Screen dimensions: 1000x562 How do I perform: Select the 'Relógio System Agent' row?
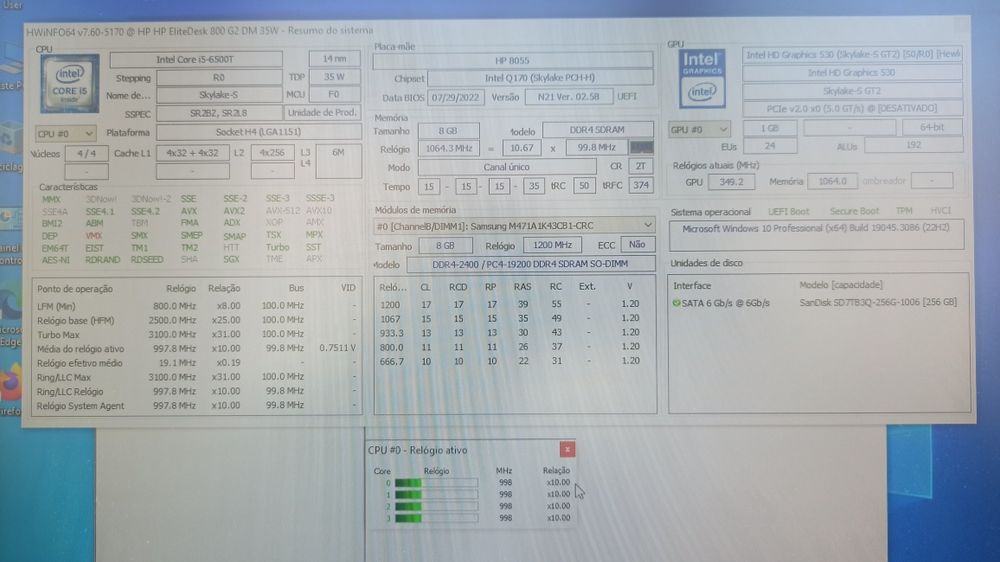196,406
